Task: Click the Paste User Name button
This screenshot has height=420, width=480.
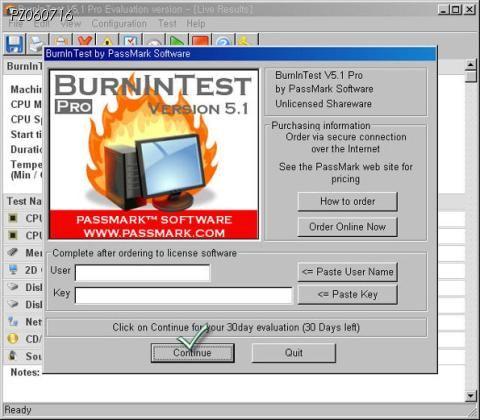Action: pos(347,272)
